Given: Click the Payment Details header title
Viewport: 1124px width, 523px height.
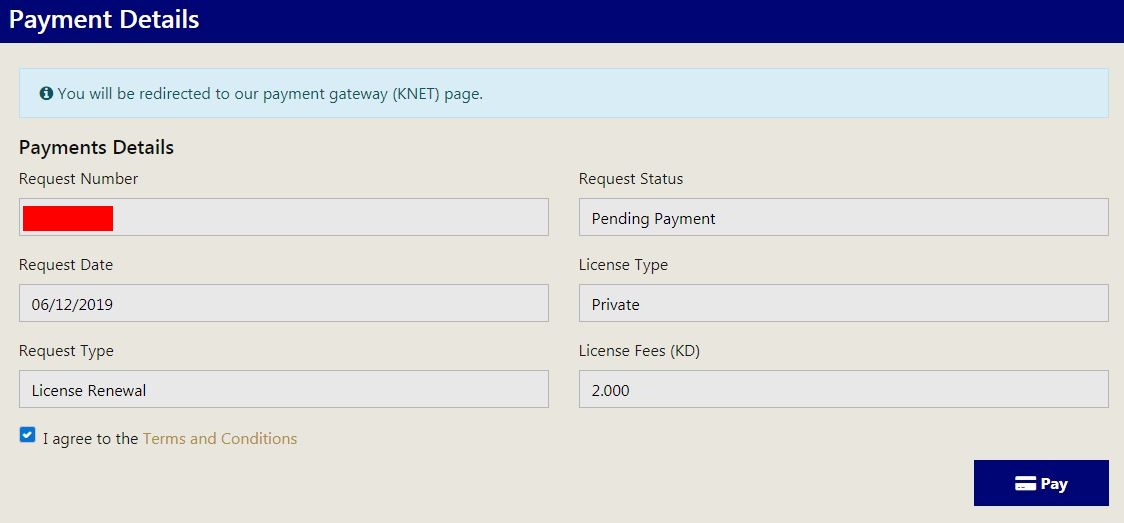Looking at the screenshot, I should (x=104, y=20).
